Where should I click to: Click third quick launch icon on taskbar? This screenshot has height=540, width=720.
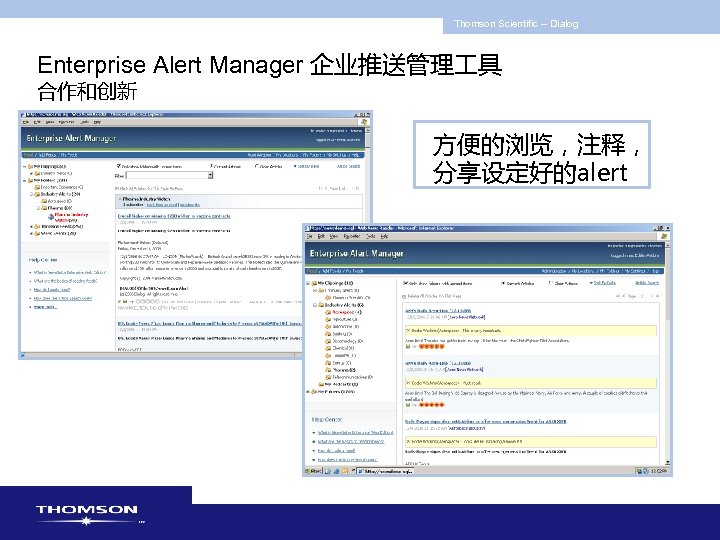click(x=345, y=471)
